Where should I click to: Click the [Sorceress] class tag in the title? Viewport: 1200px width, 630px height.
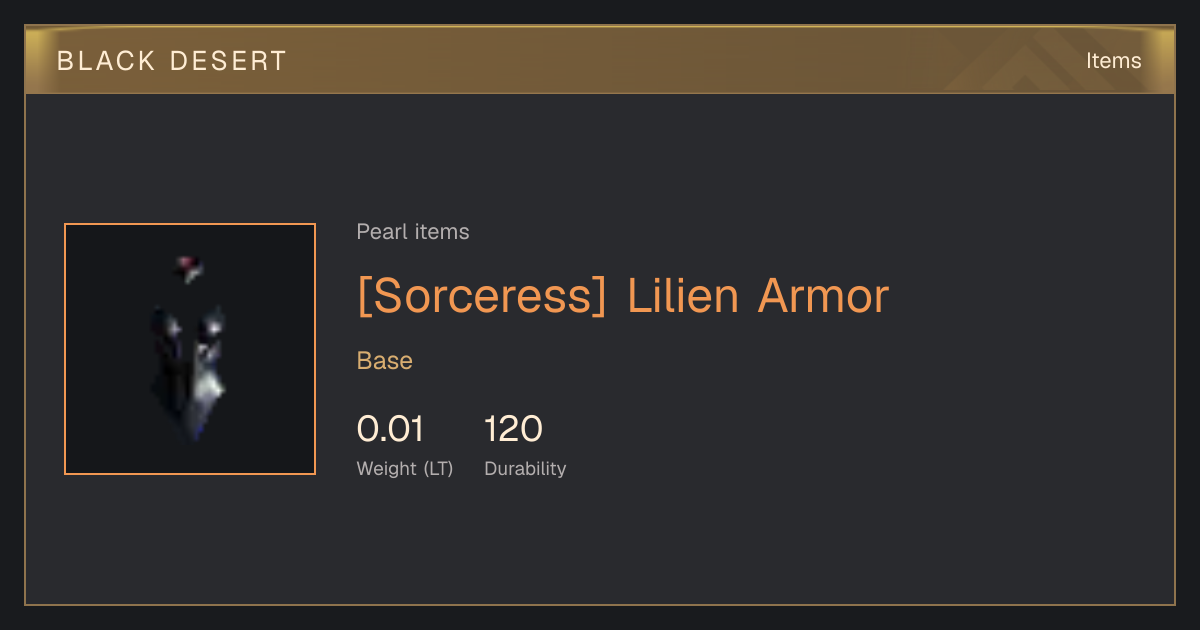click(482, 296)
